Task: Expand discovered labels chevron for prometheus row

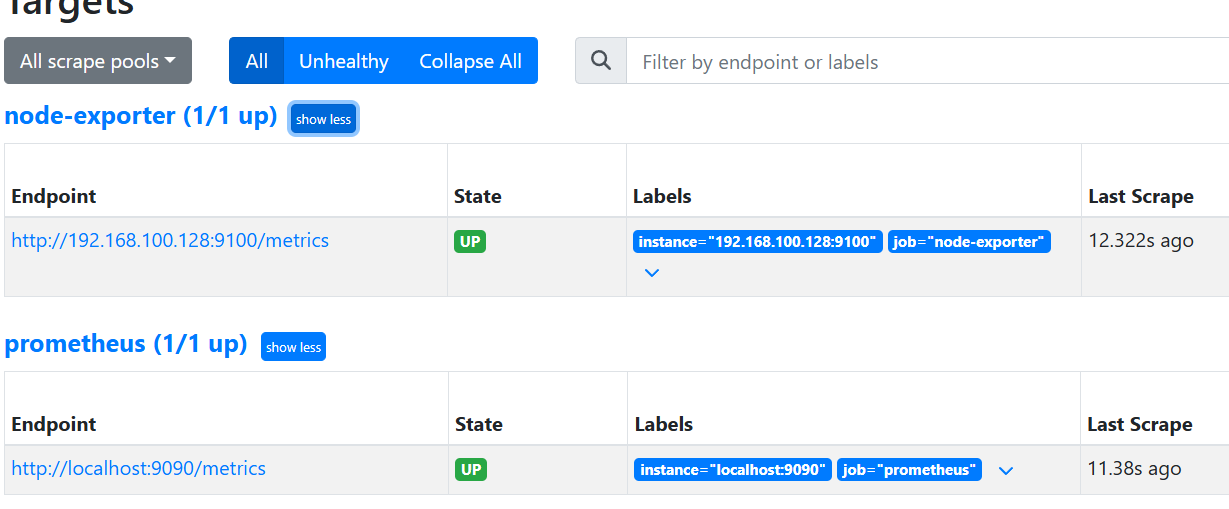Action: (x=1006, y=470)
